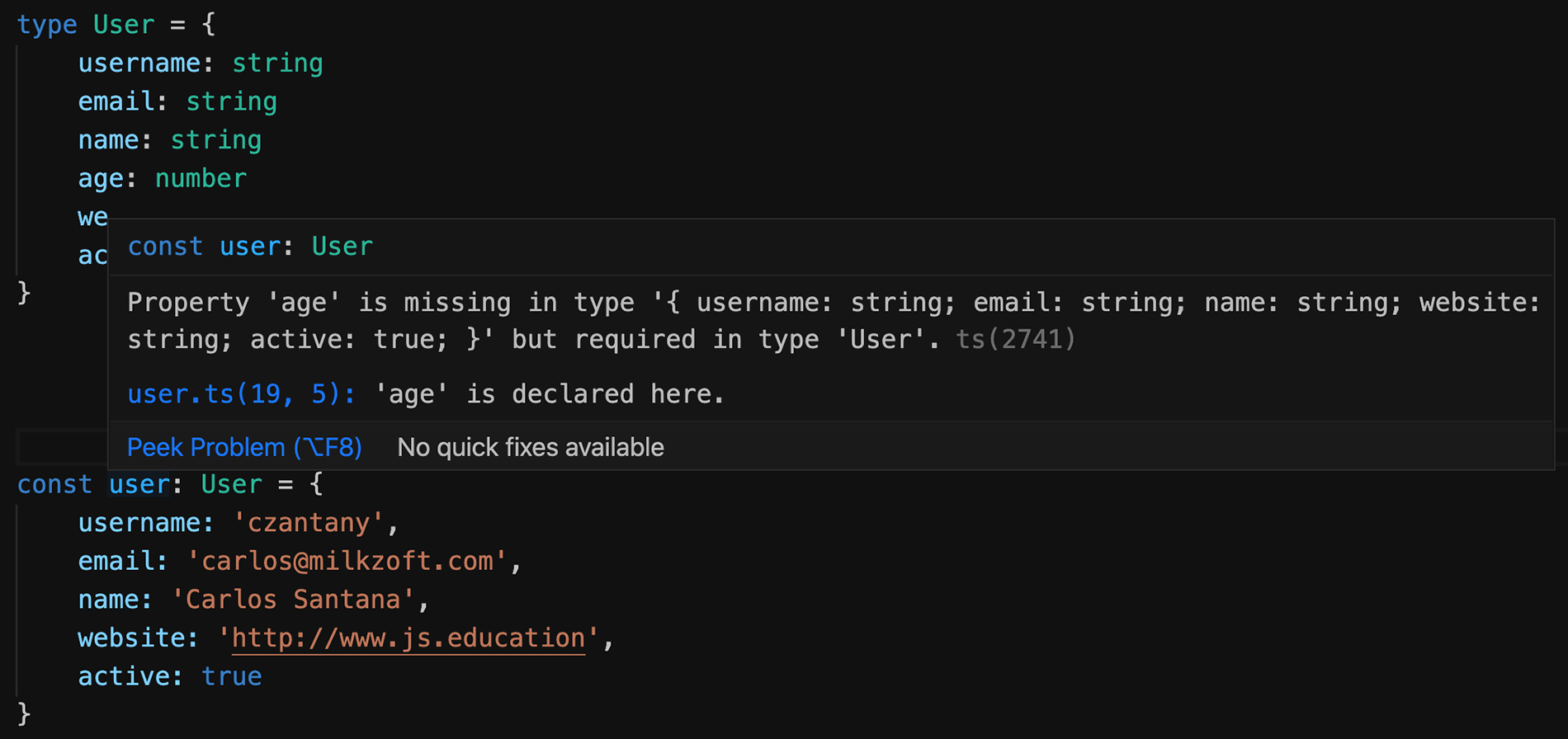Click 'const' keyword in the code declaration line
The image size is (1568, 739).
tap(54, 484)
